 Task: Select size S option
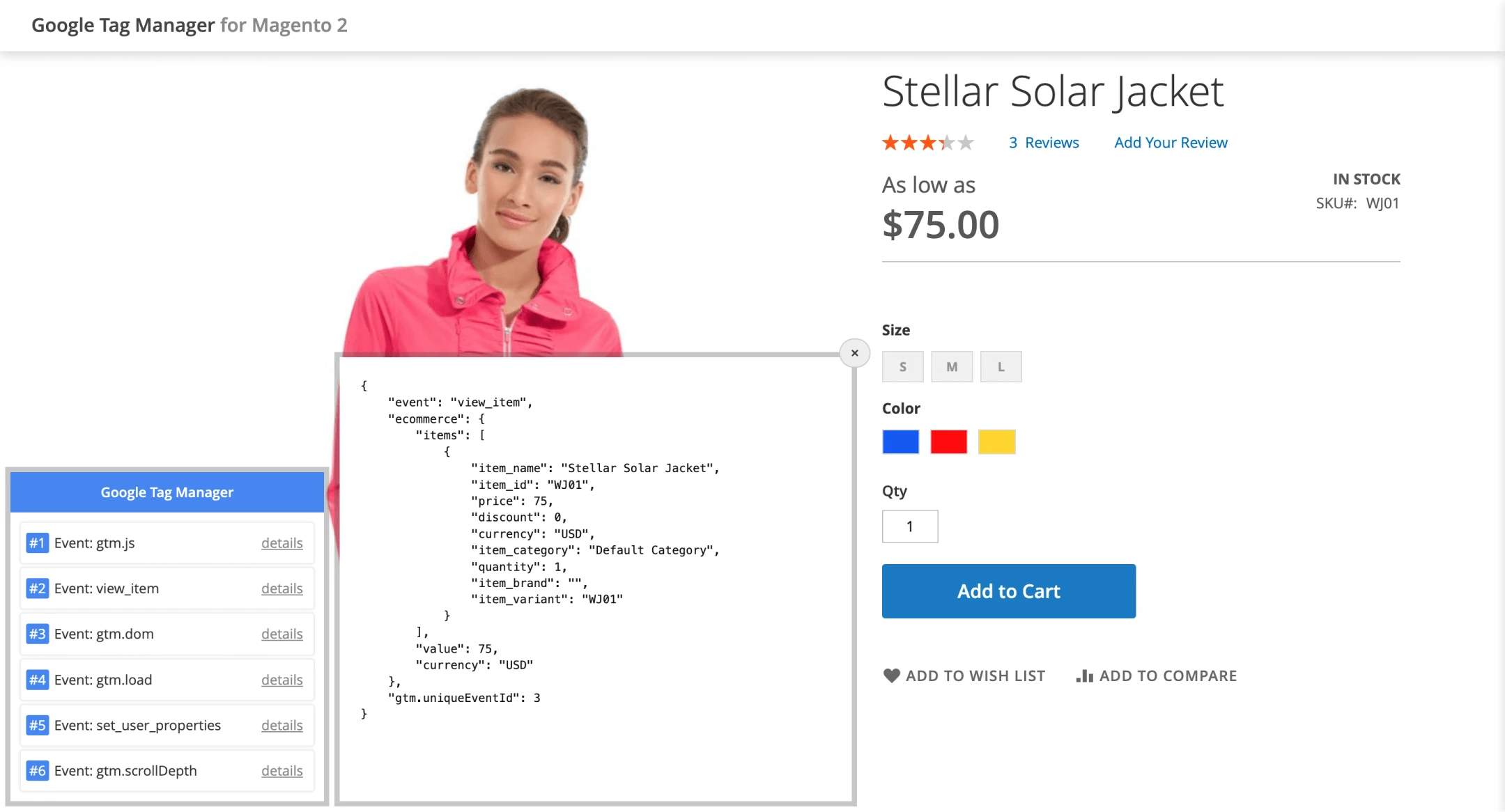(903, 367)
